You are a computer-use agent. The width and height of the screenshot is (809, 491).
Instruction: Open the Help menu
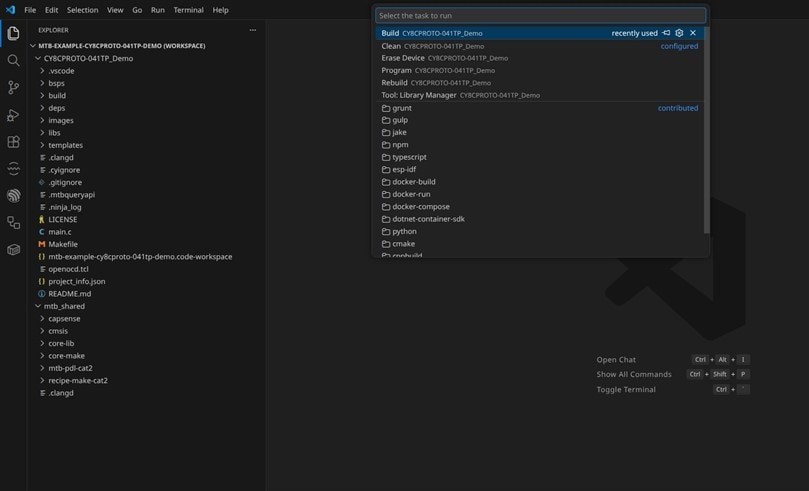[220, 10]
